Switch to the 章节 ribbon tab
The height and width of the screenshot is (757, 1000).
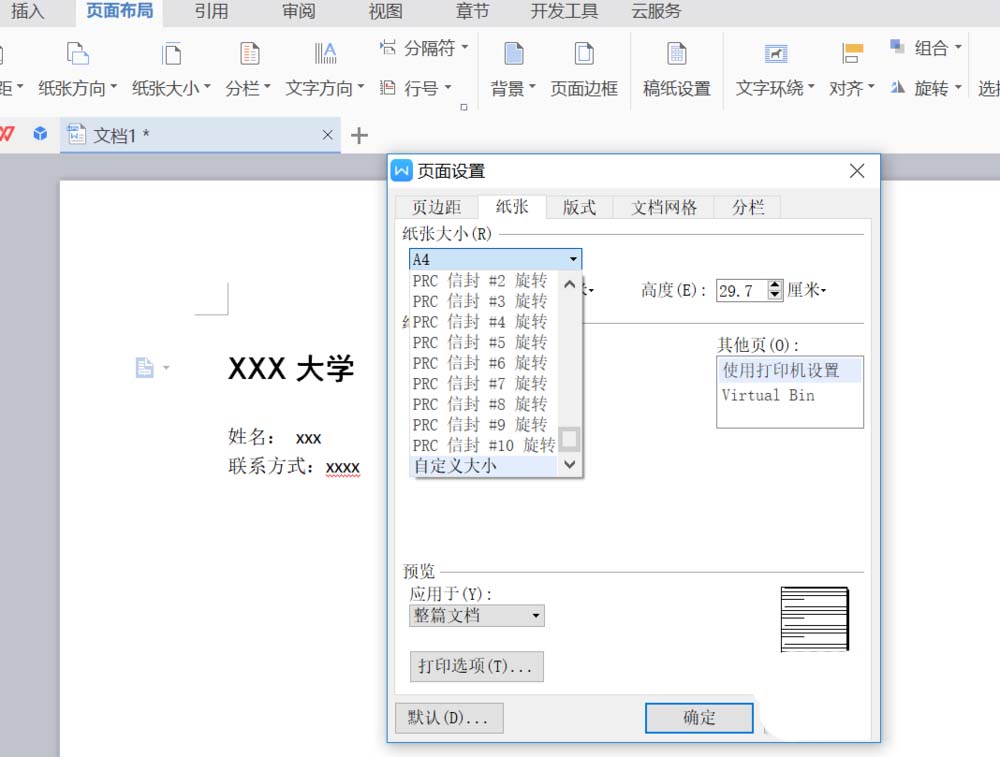click(473, 11)
